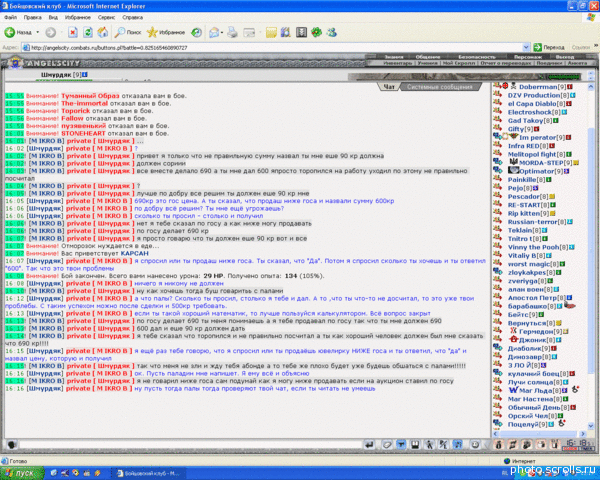The width and height of the screenshot is (600, 480).
Task: Expand the Mail button dropdown arrow
Action: [x=222, y=33]
